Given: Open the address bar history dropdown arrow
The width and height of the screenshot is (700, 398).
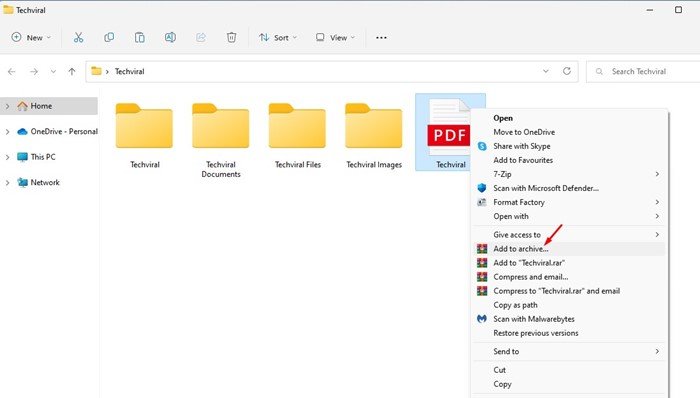Looking at the screenshot, I should pyautogui.click(x=546, y=71).
